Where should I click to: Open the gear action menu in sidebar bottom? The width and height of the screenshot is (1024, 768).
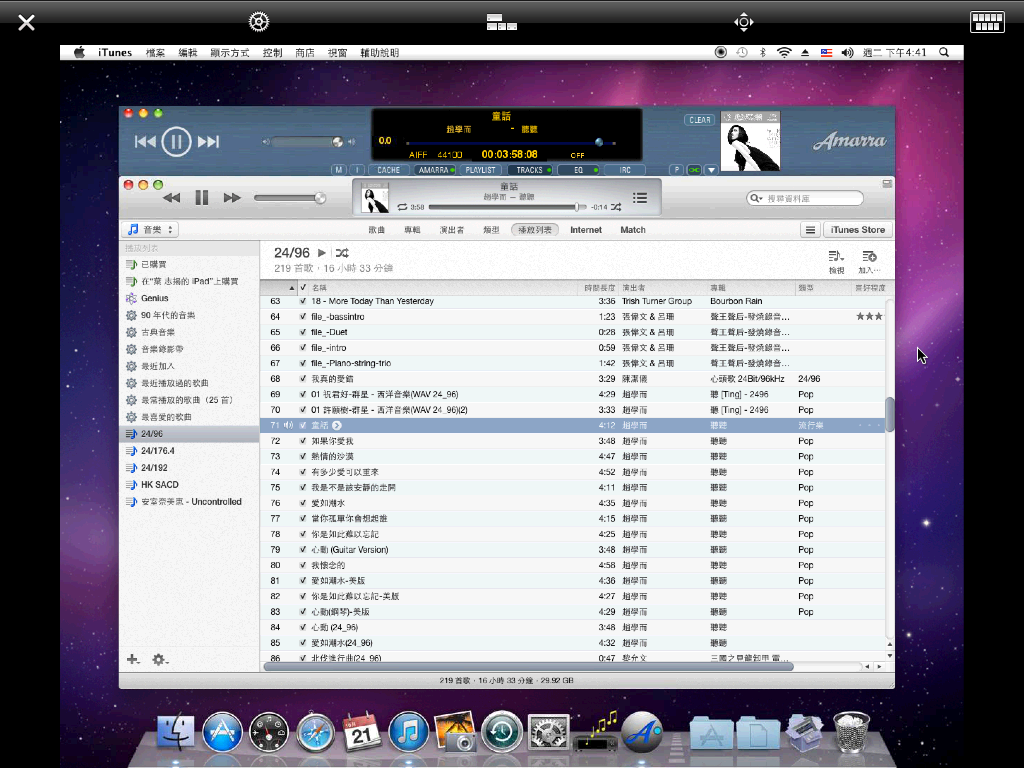(x=160, y=660)
